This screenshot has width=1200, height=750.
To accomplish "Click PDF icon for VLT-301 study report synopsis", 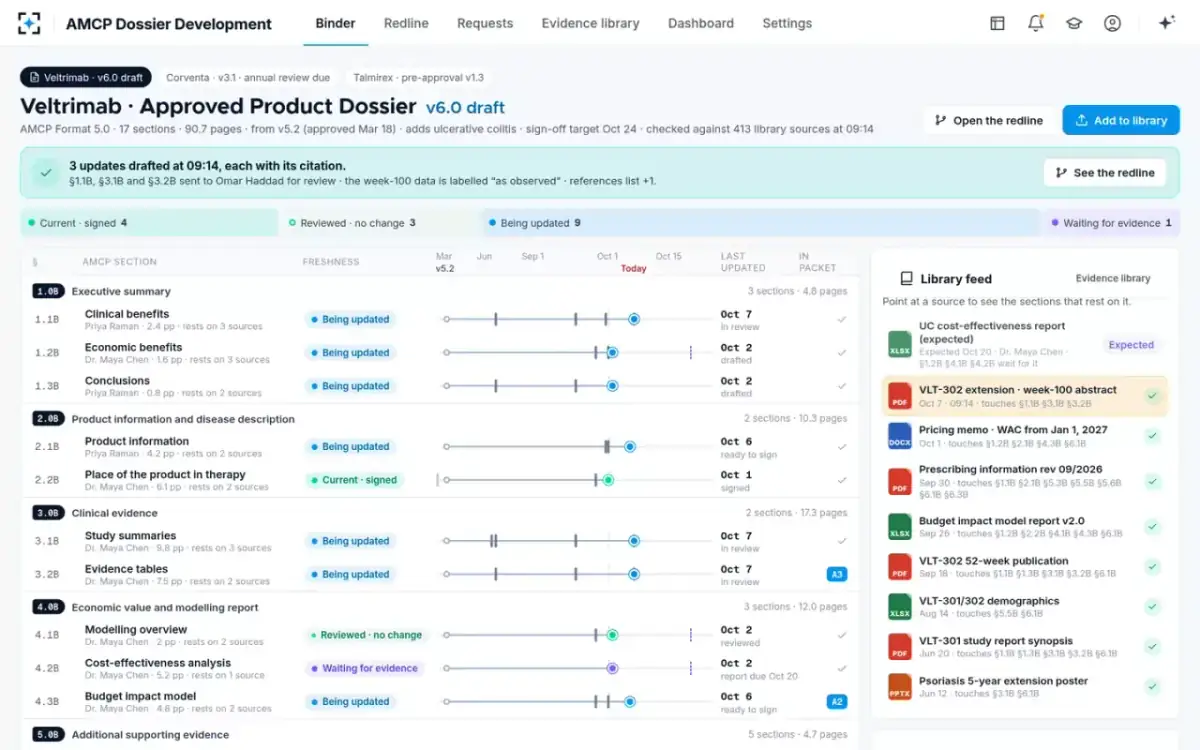I will [x=900, y=647].
